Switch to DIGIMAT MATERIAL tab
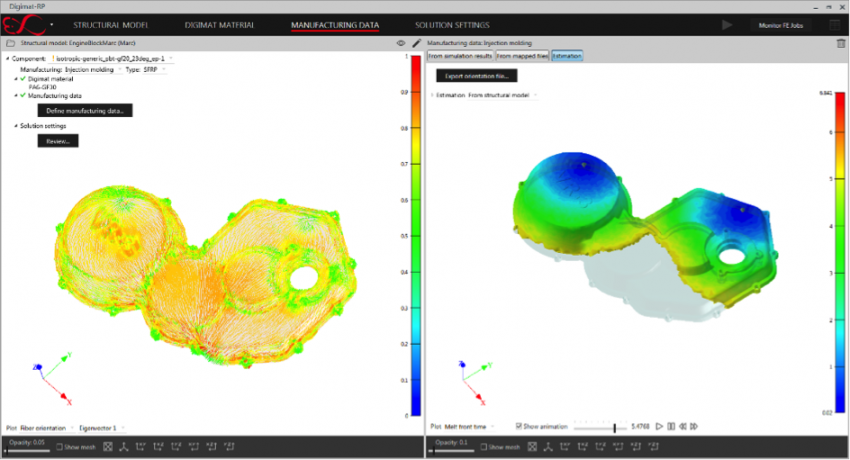 click(219, 25)
